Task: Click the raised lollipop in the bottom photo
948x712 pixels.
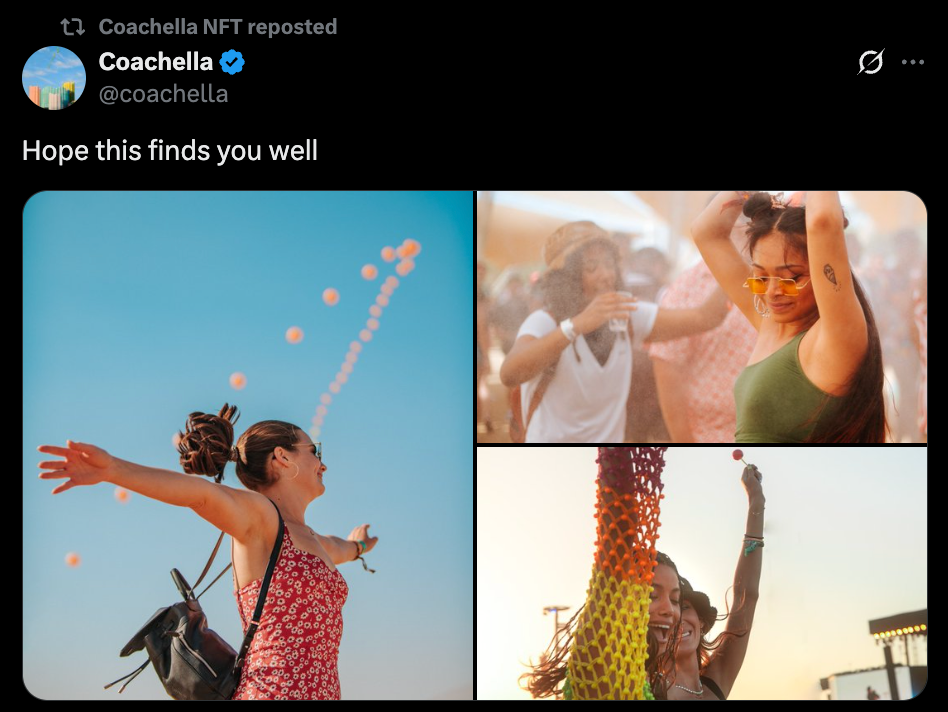Action: point(738,455)
